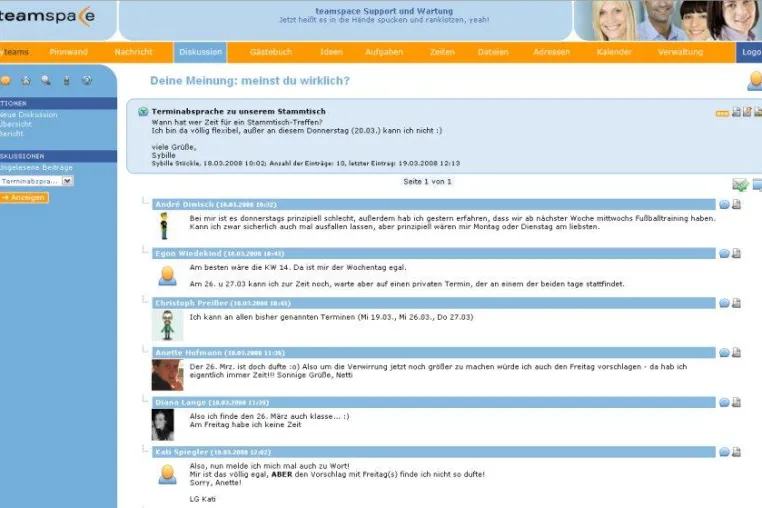Image resolution: width=762 pixels, height=508 pixels.
Task: Switch to the Dateien tab
Action: coord(493,52)
